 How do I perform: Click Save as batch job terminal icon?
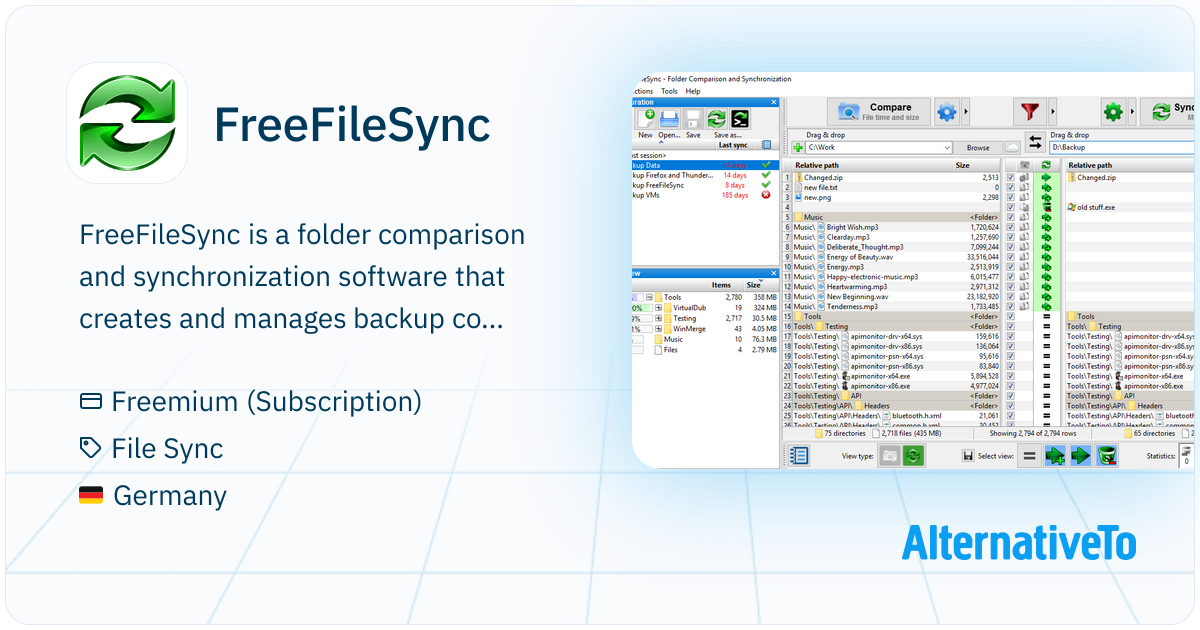740,119
